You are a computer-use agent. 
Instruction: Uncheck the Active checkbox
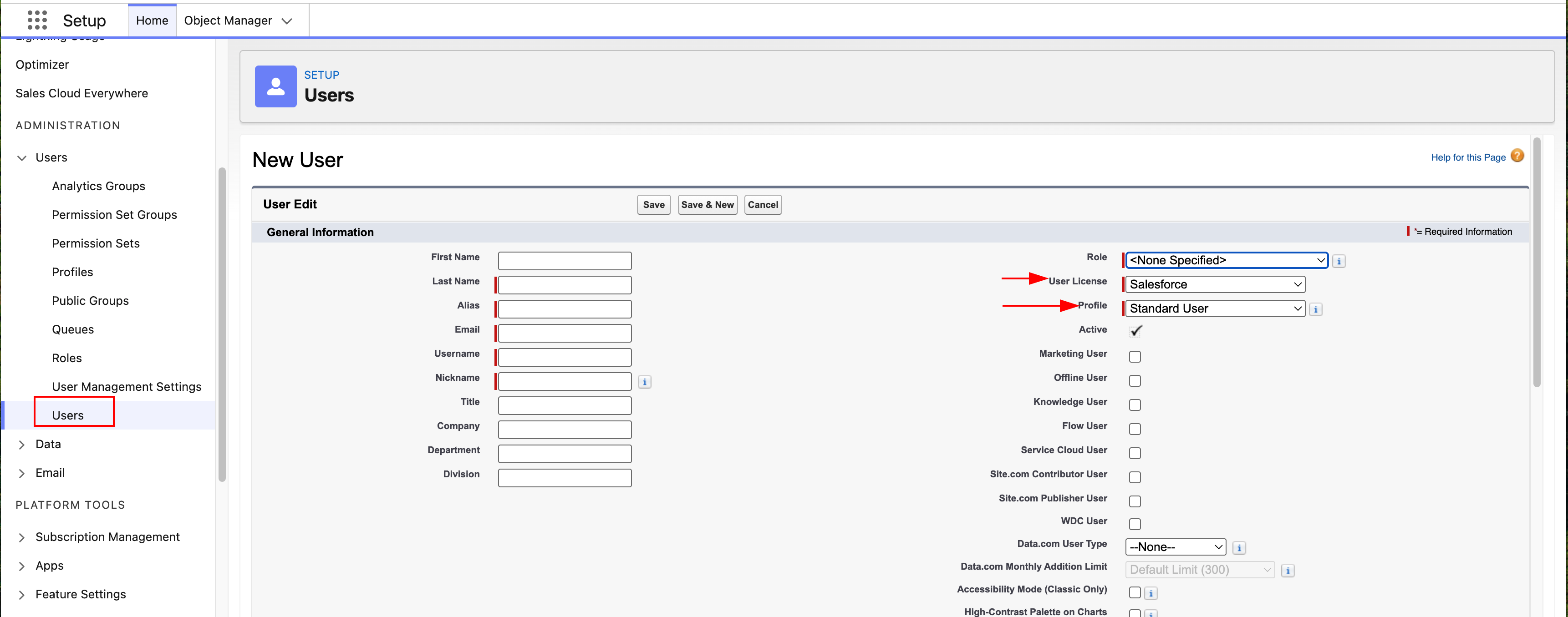(1135, 331)
